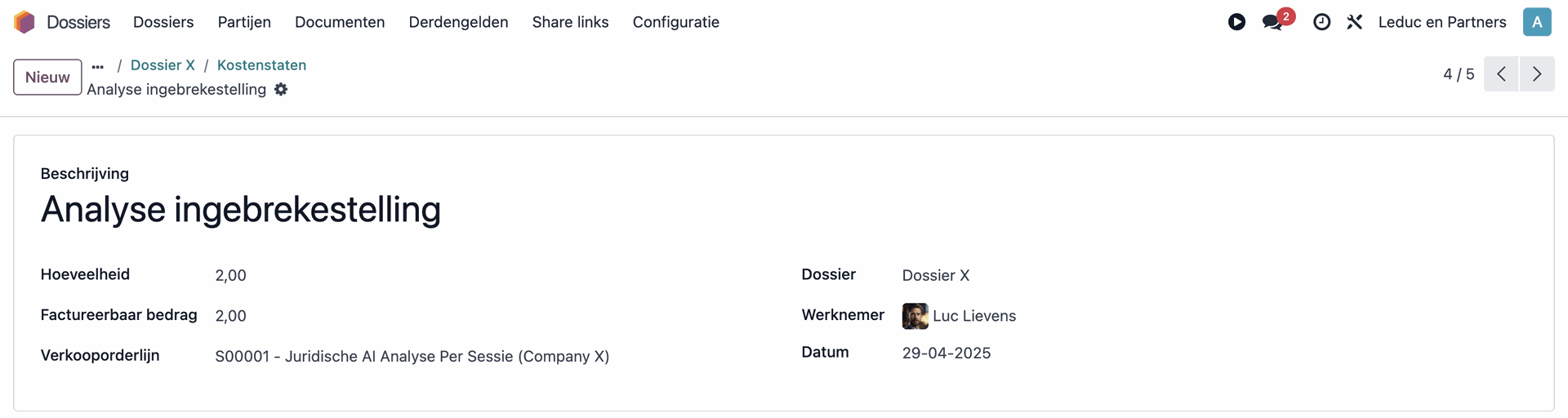1568x418 pixels.
Task: Open the developer tools wrench icon
Action: [1354, 22]
